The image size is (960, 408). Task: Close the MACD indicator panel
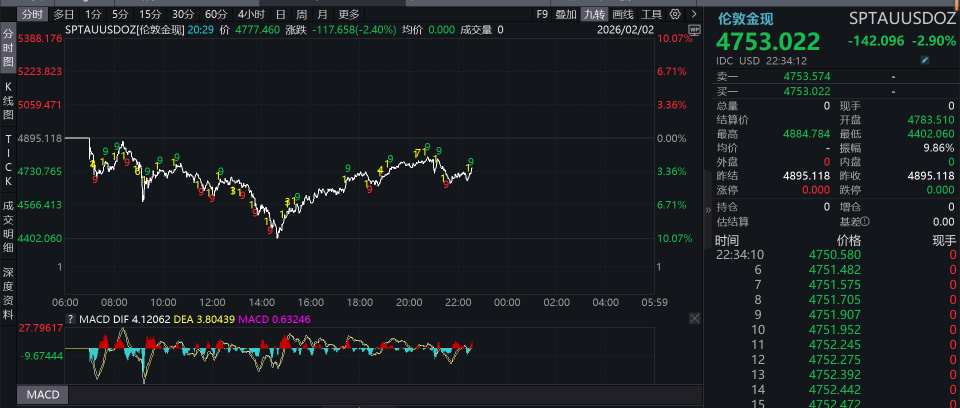pos(694,316)
